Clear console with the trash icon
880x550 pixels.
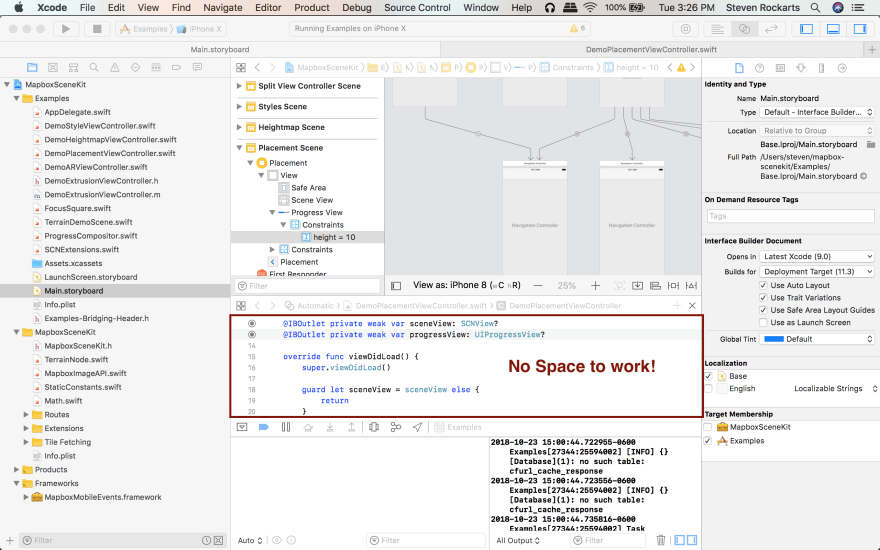click(661, 540)
